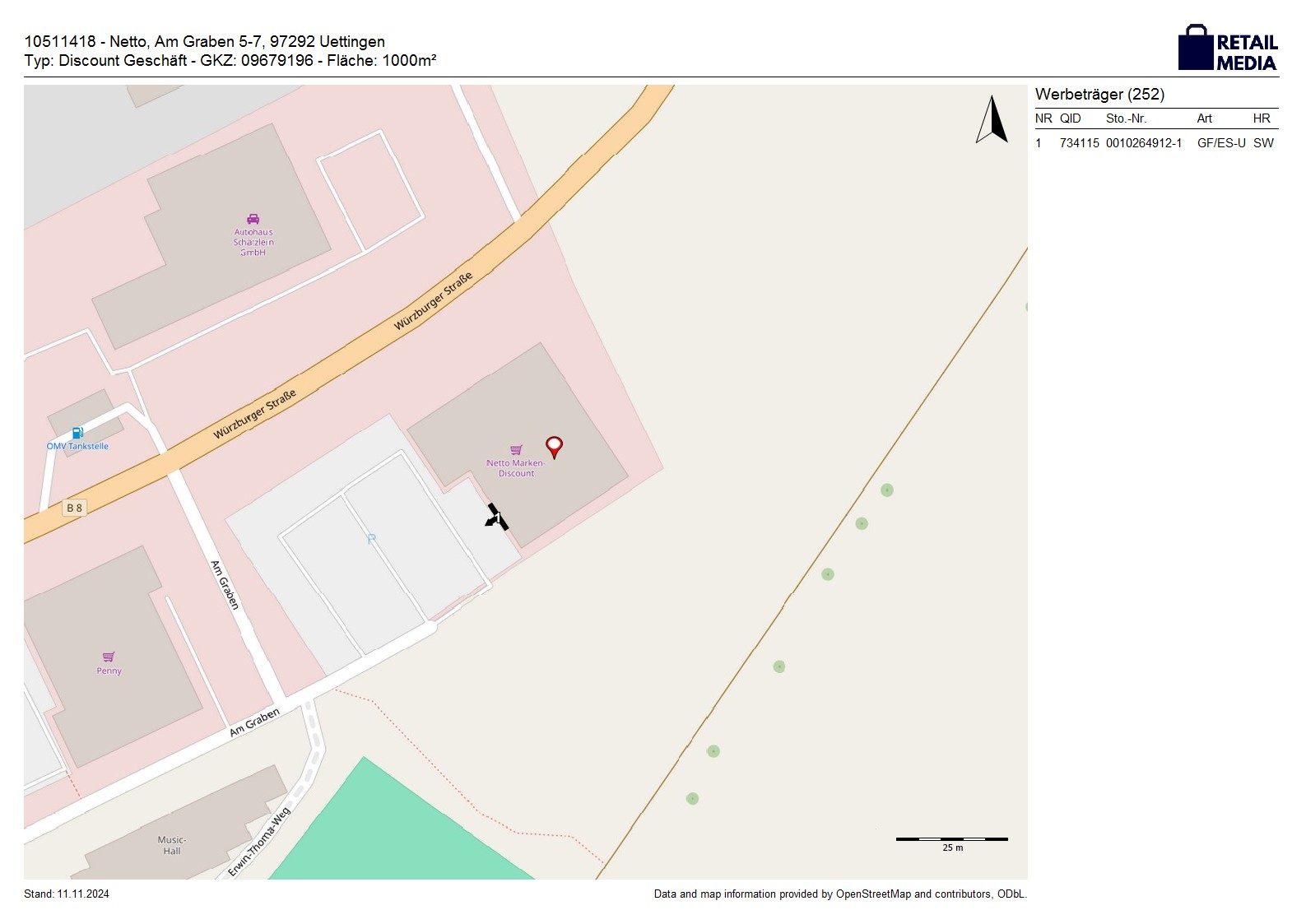Click the blue parking P symbol
The image size is (1306, 924).
(371, 539)
